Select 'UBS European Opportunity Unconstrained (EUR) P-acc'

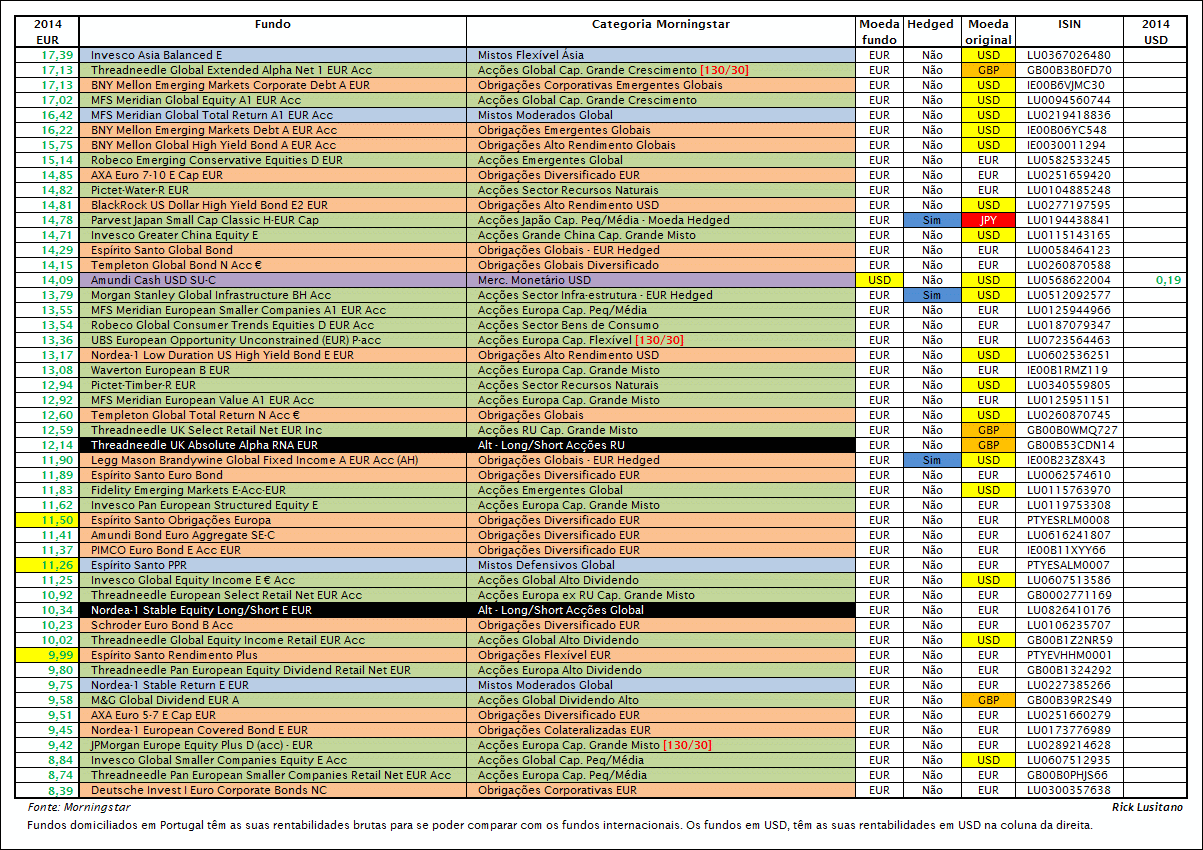tap(273, 340)
